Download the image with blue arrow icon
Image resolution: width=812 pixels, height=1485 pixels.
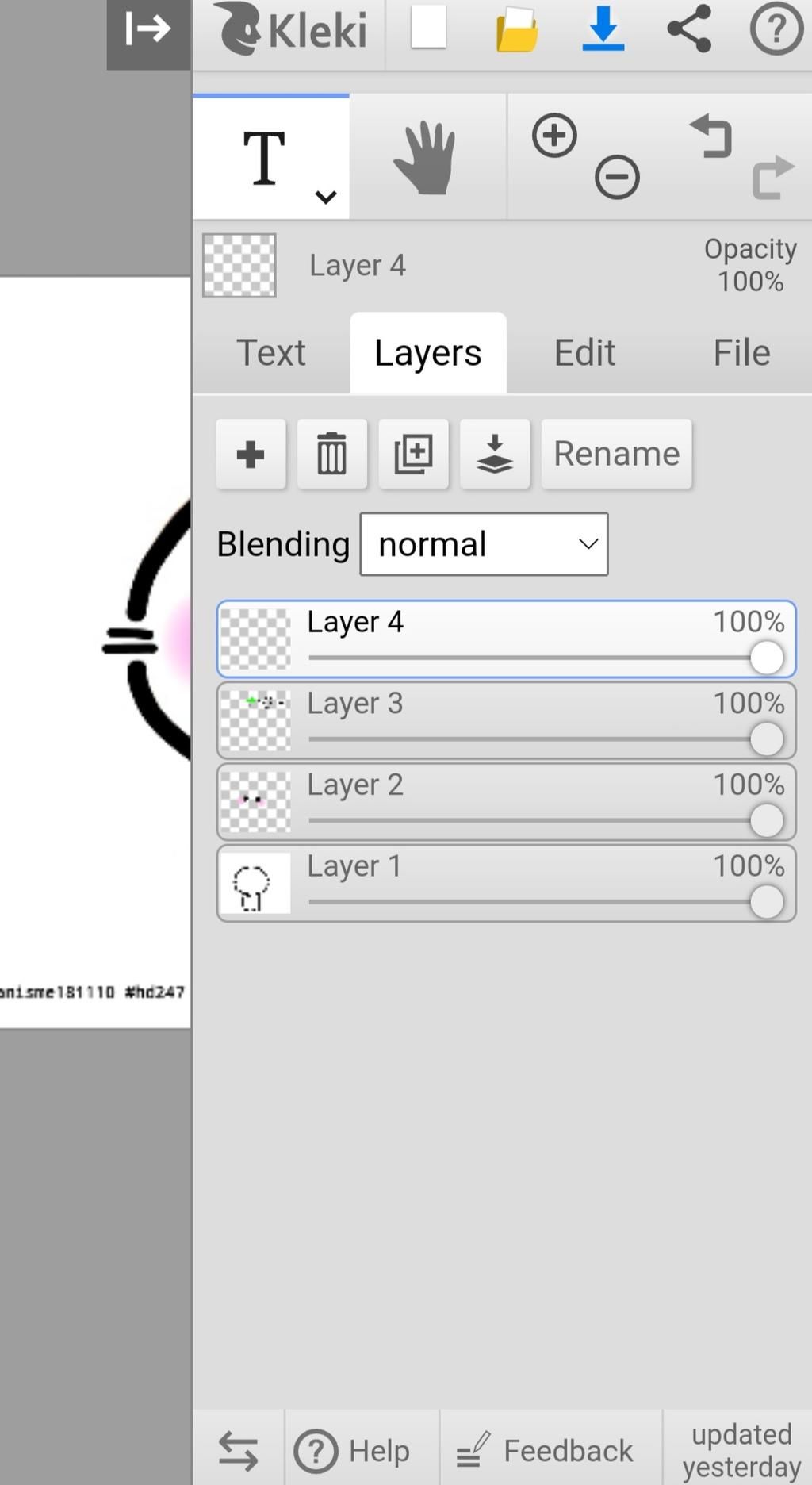603,29
